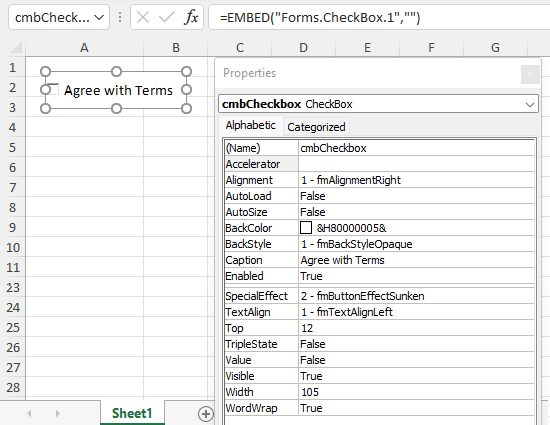Select row 1 header
Viewport: 550px width, 425px height.
pyautogui.click(x=13, y=67)
